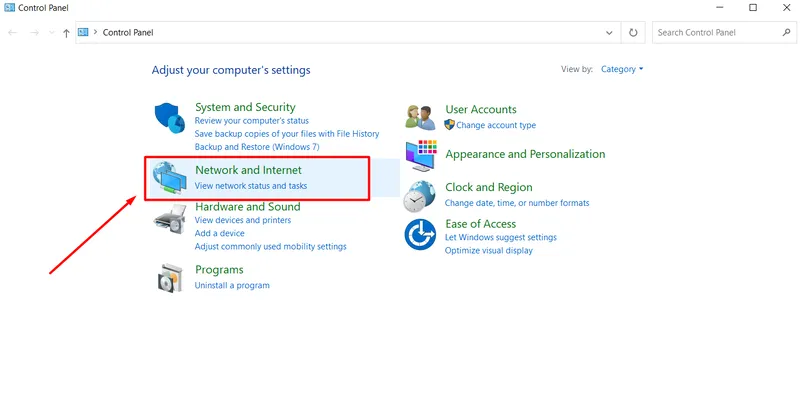Open the Recent locations dropdown arrow
The image size is (800, 417).
[52, 33]
